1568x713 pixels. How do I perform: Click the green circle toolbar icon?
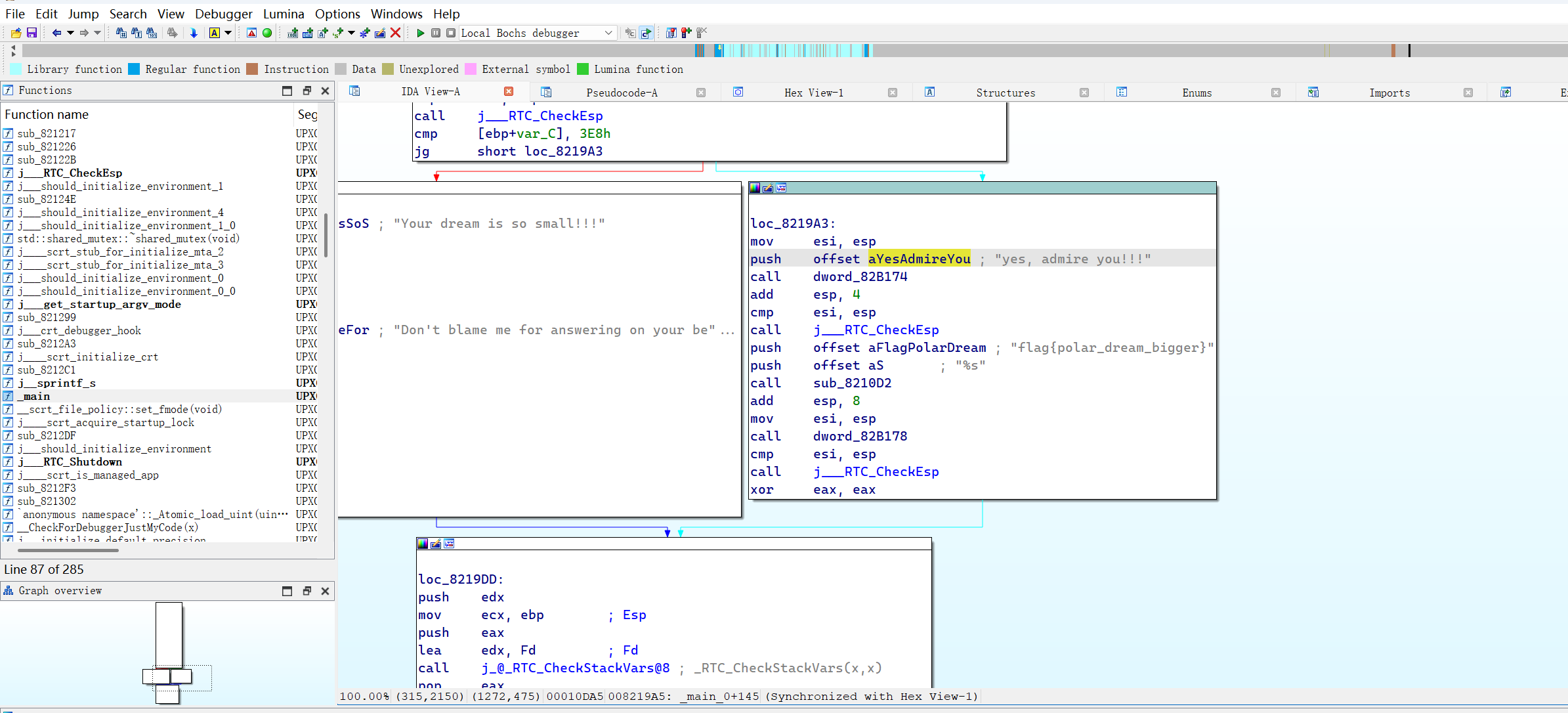267,33
